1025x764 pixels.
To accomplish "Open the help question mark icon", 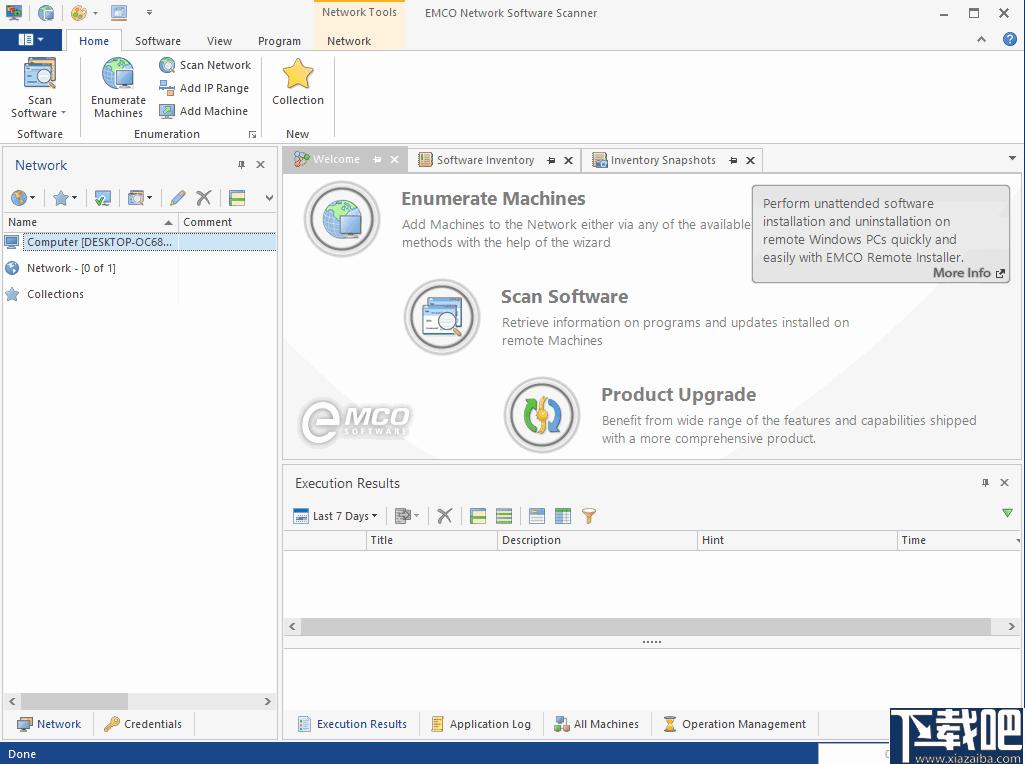I will point(1009,39).
